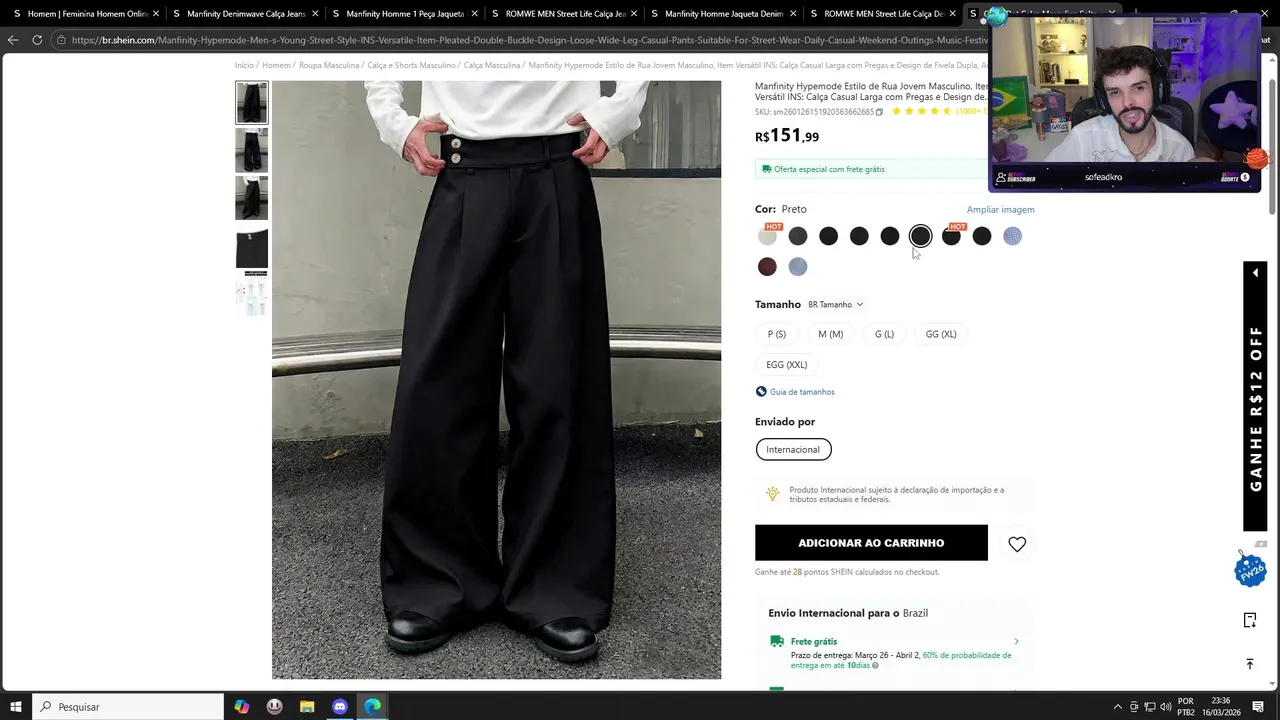1280x720 pixels.
Task: Go back using the browser back arrow
Action: coord(13,40)
